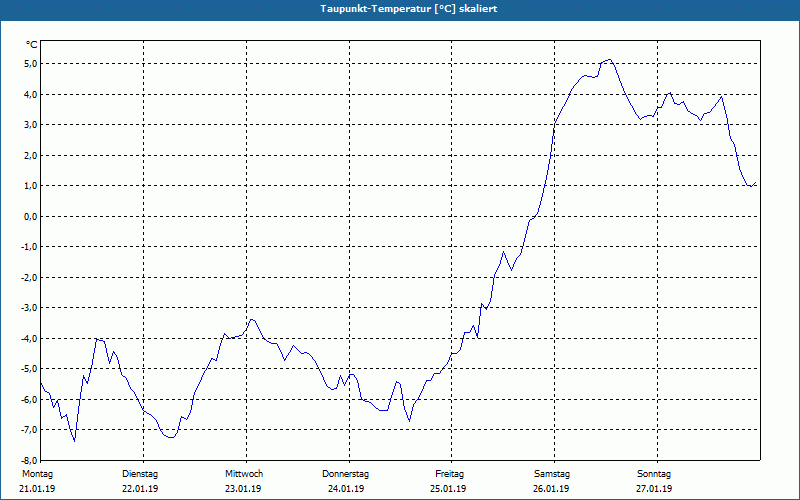Click the 0,0 y-axis label
Screen dimensions: 800x500
pyautogui.click(x=29, y=216)
